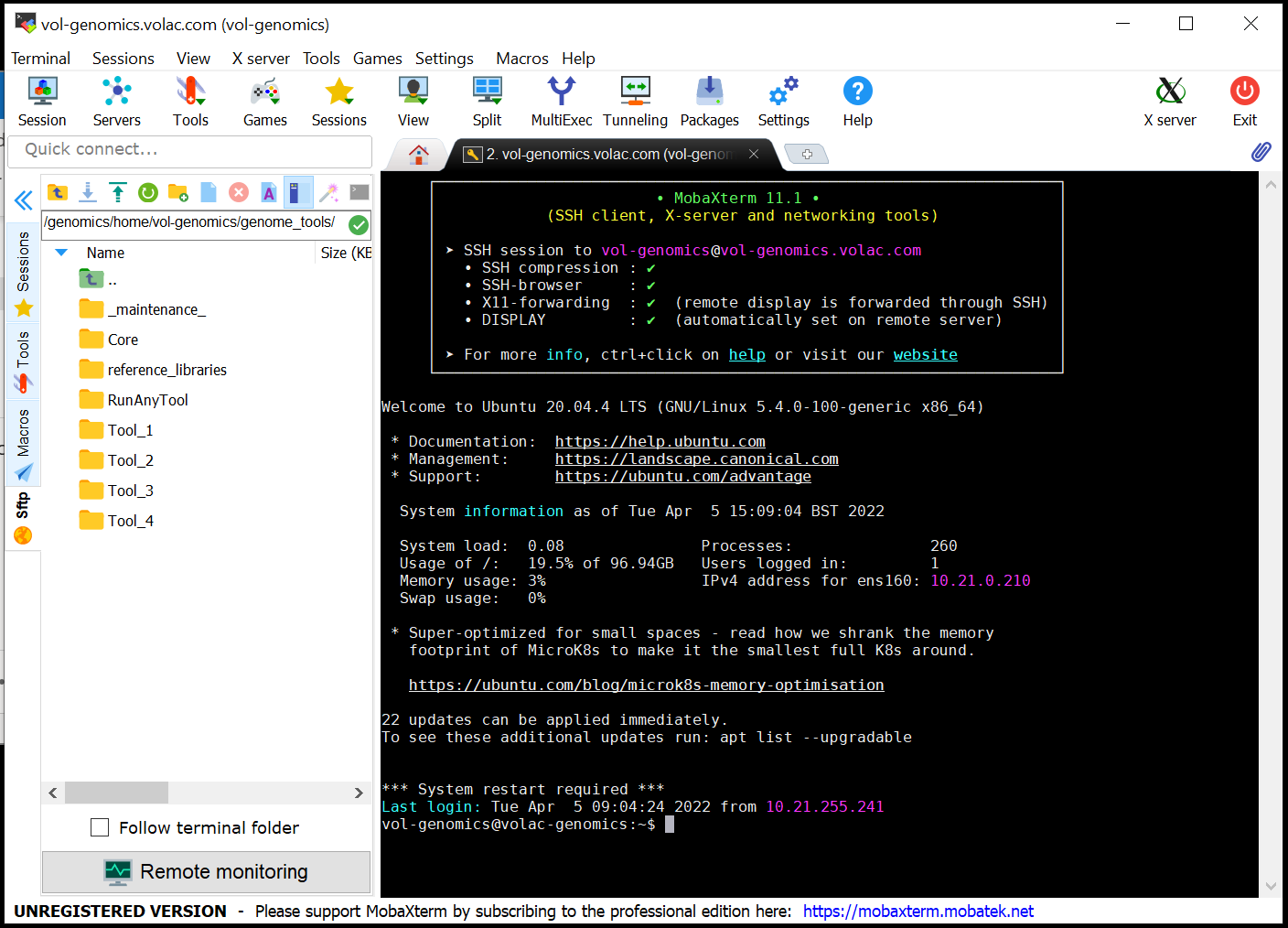Go to parent folder in SFTP toolbar
This screenshot has width=1288, height=928.
tap(58, 192)
